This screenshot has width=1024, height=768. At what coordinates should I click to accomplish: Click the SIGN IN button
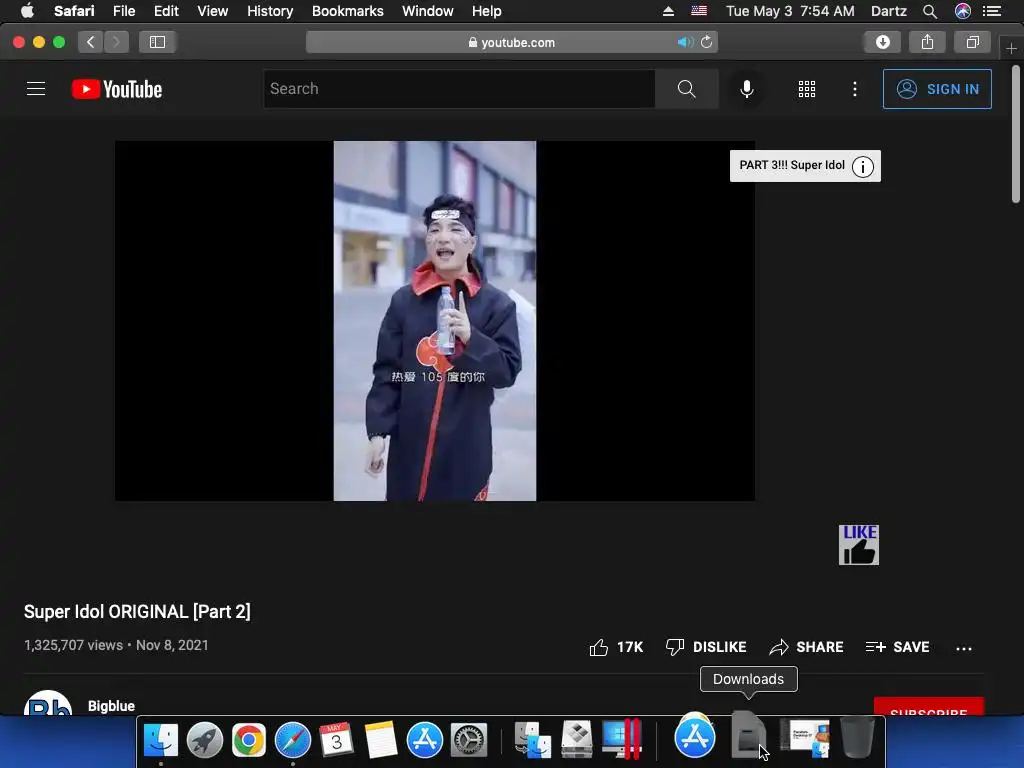point(937,89)
